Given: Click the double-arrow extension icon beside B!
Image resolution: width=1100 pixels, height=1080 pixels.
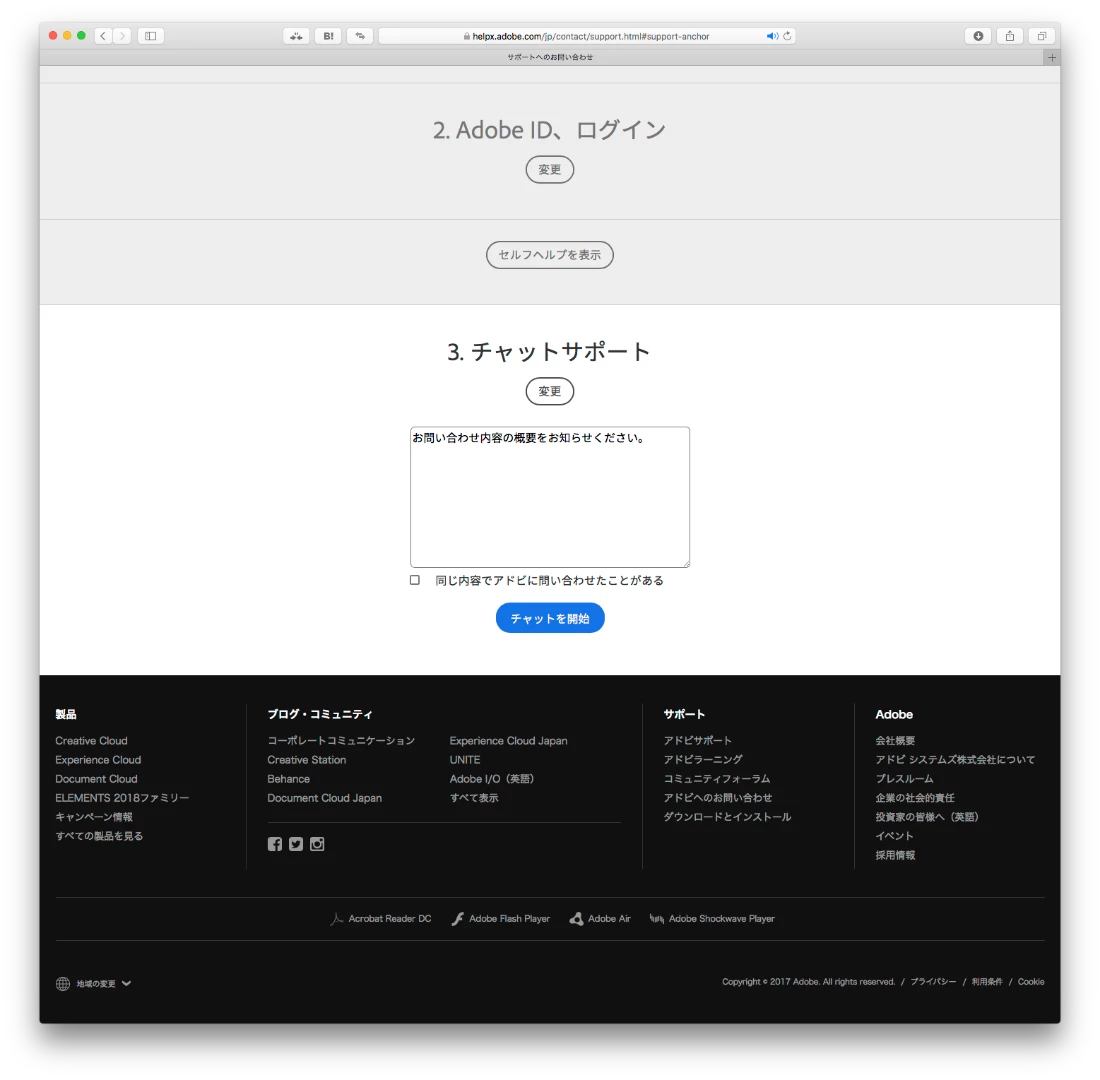Looking at the screenshot, I should (360, 36).
